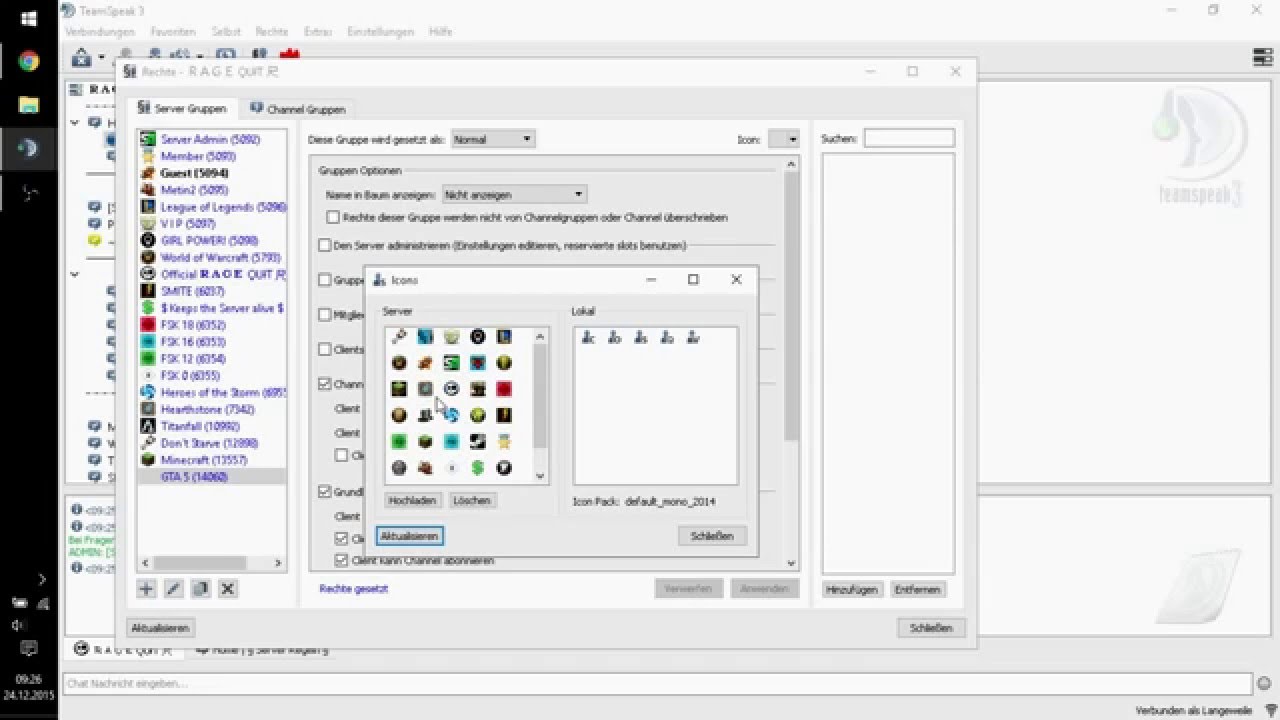The width and height of the screenshot is (1280, 720).
Task: Open the Windows Start menu
Action: [x=28, y=18]
